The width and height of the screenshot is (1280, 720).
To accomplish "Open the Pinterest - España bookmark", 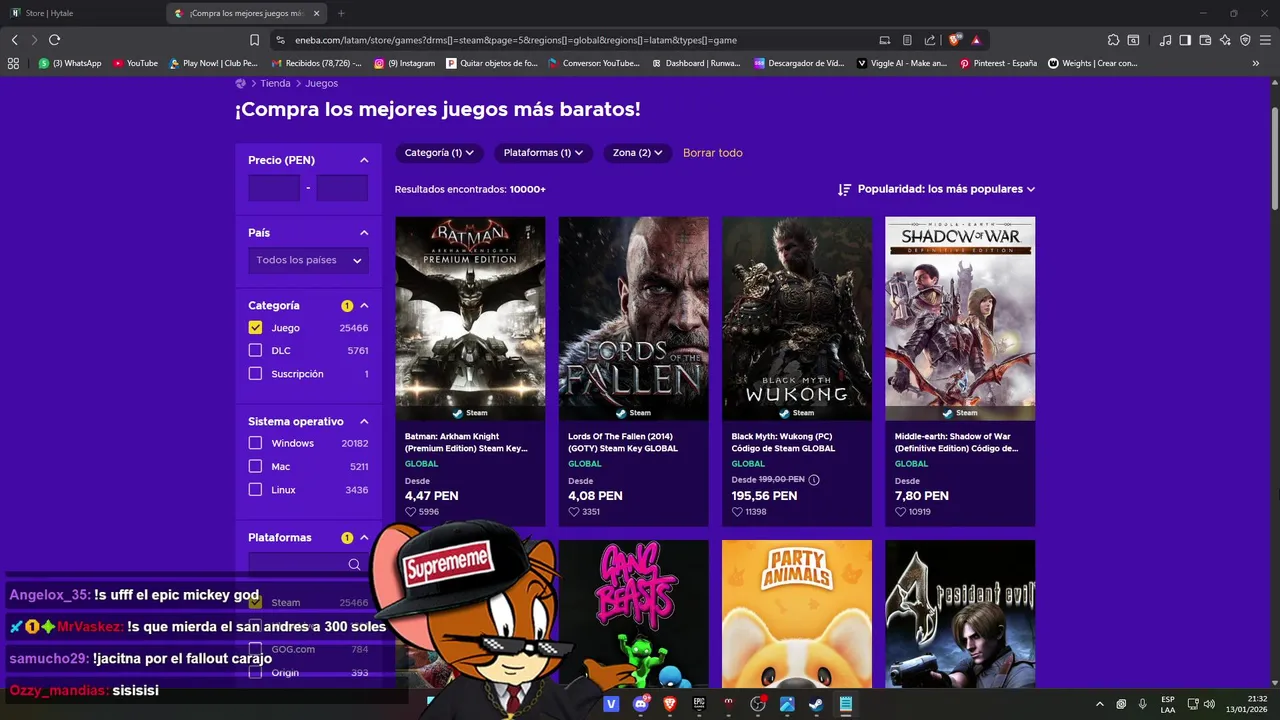I will [x=998, y=63].
